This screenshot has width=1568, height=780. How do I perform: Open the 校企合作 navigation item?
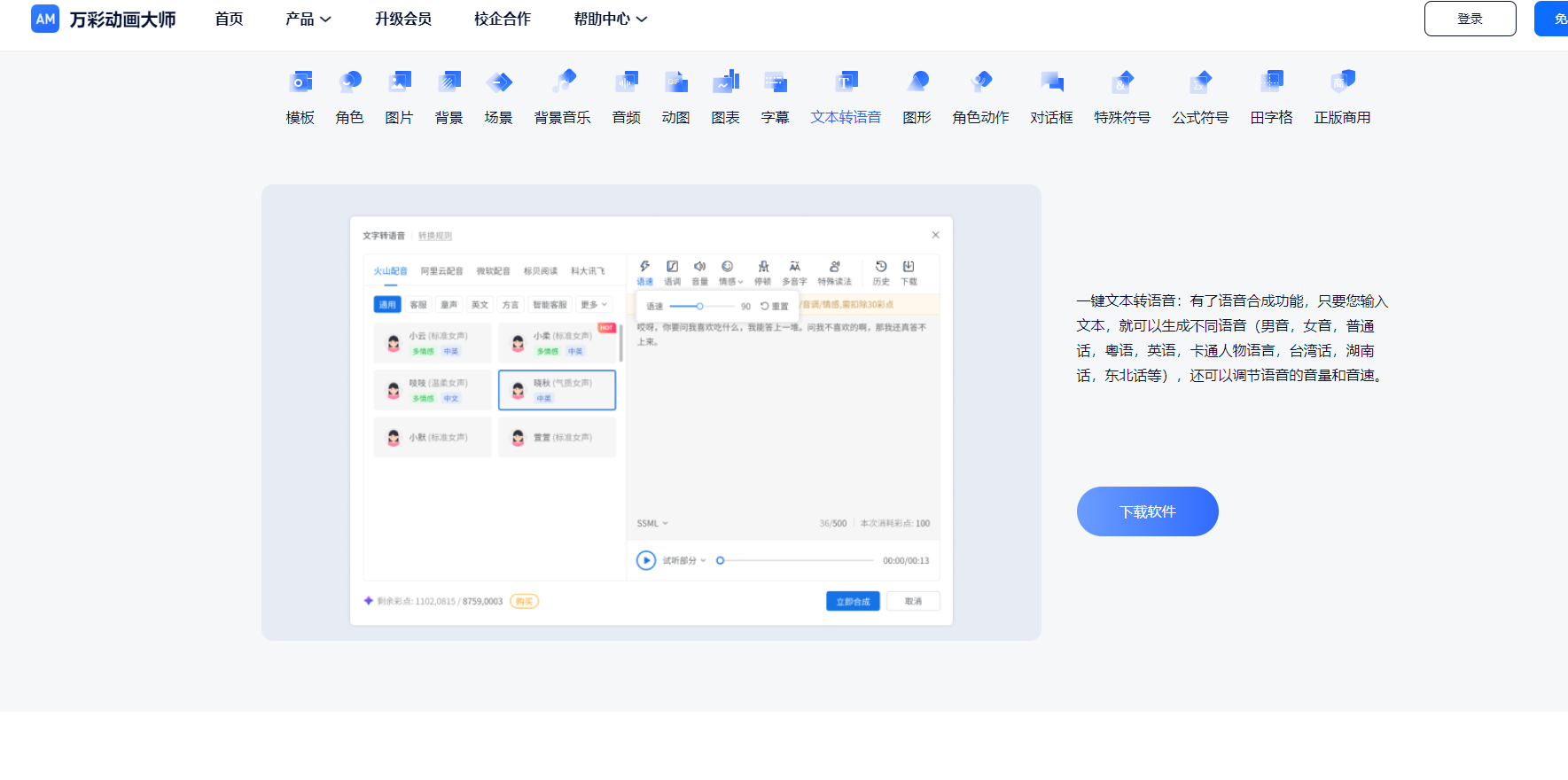coord(503,19)
